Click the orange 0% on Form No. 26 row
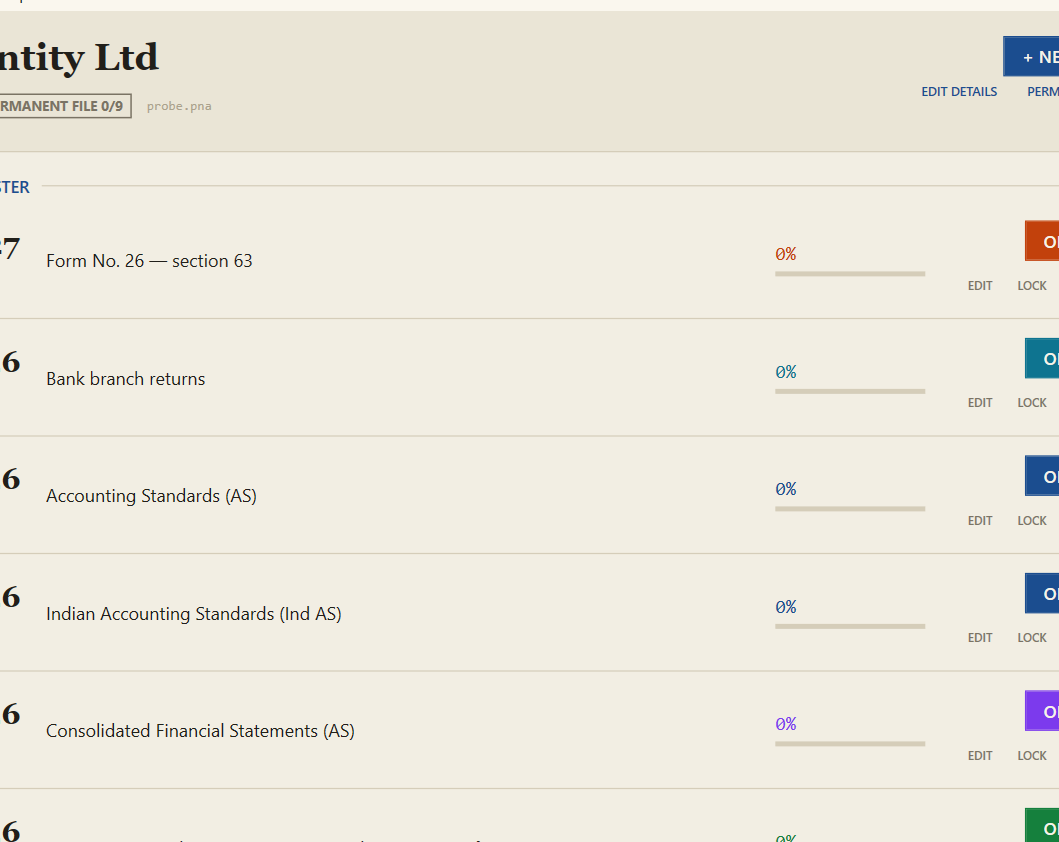 (785, 254)
